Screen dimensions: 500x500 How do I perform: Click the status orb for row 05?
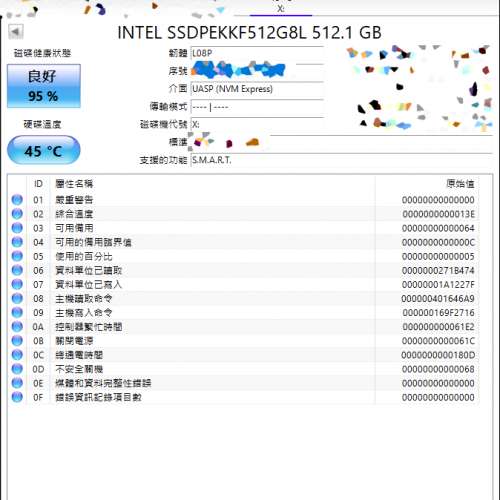coord(17,256)
